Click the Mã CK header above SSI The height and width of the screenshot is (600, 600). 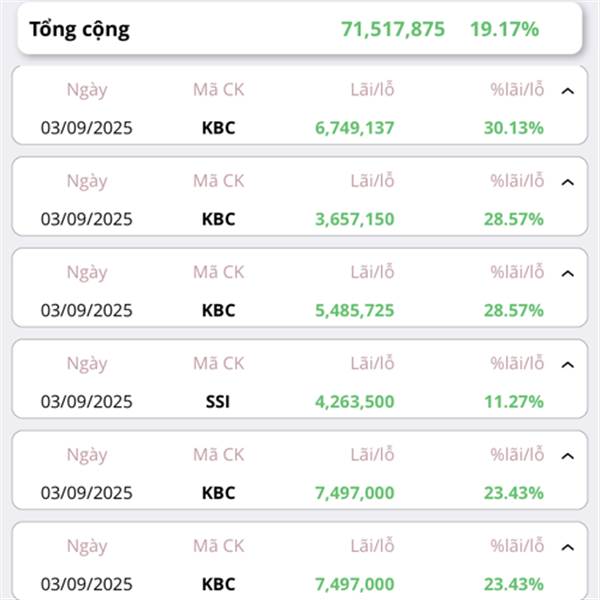(218, 364)
